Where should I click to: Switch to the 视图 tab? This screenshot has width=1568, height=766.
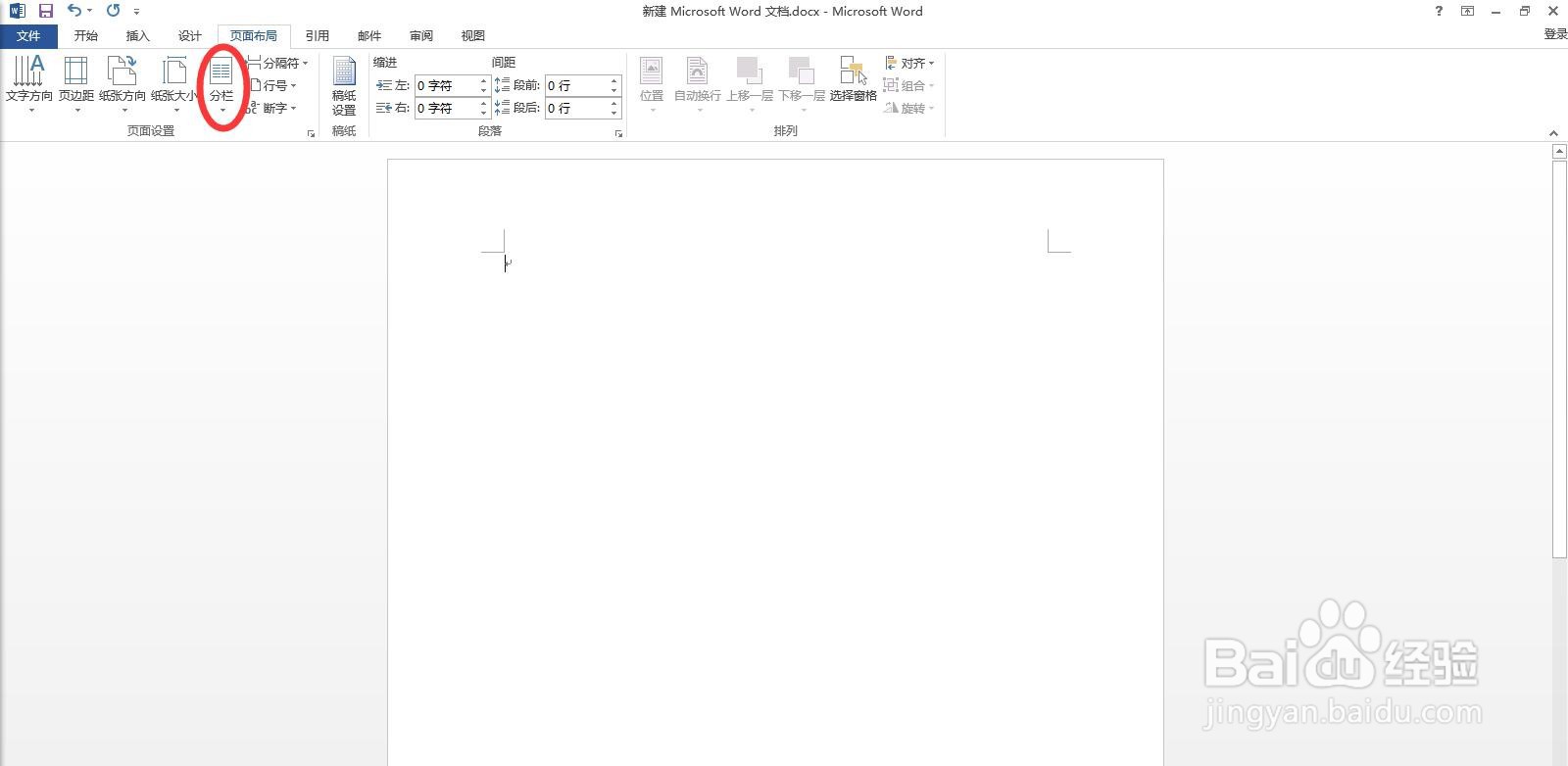click(473, 35)
